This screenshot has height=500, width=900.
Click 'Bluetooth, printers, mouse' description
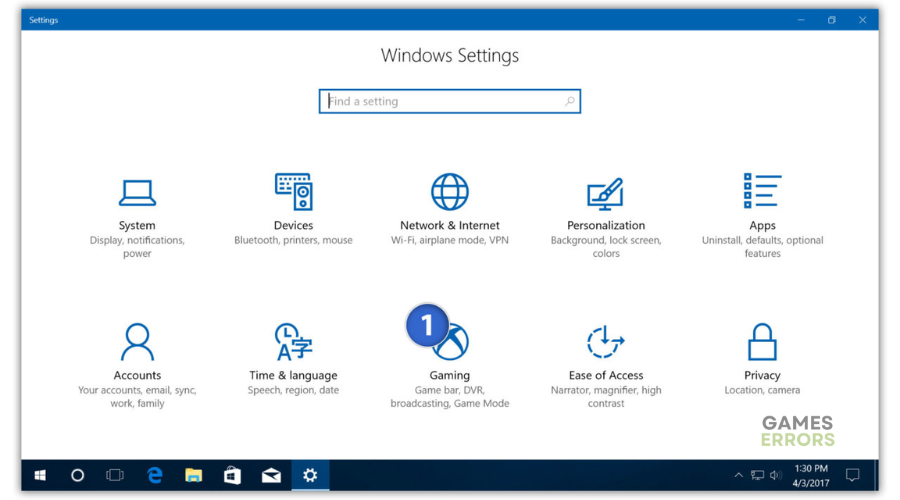click(293, 241)
